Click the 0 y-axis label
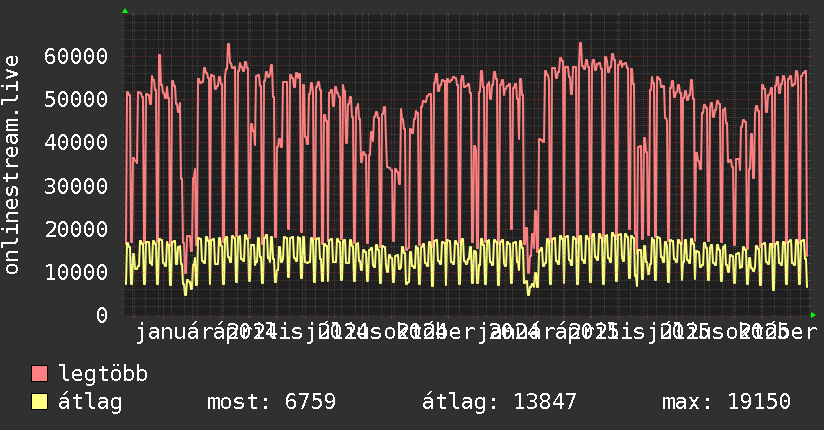Screen dimensions: 824x430 [102, 315]
